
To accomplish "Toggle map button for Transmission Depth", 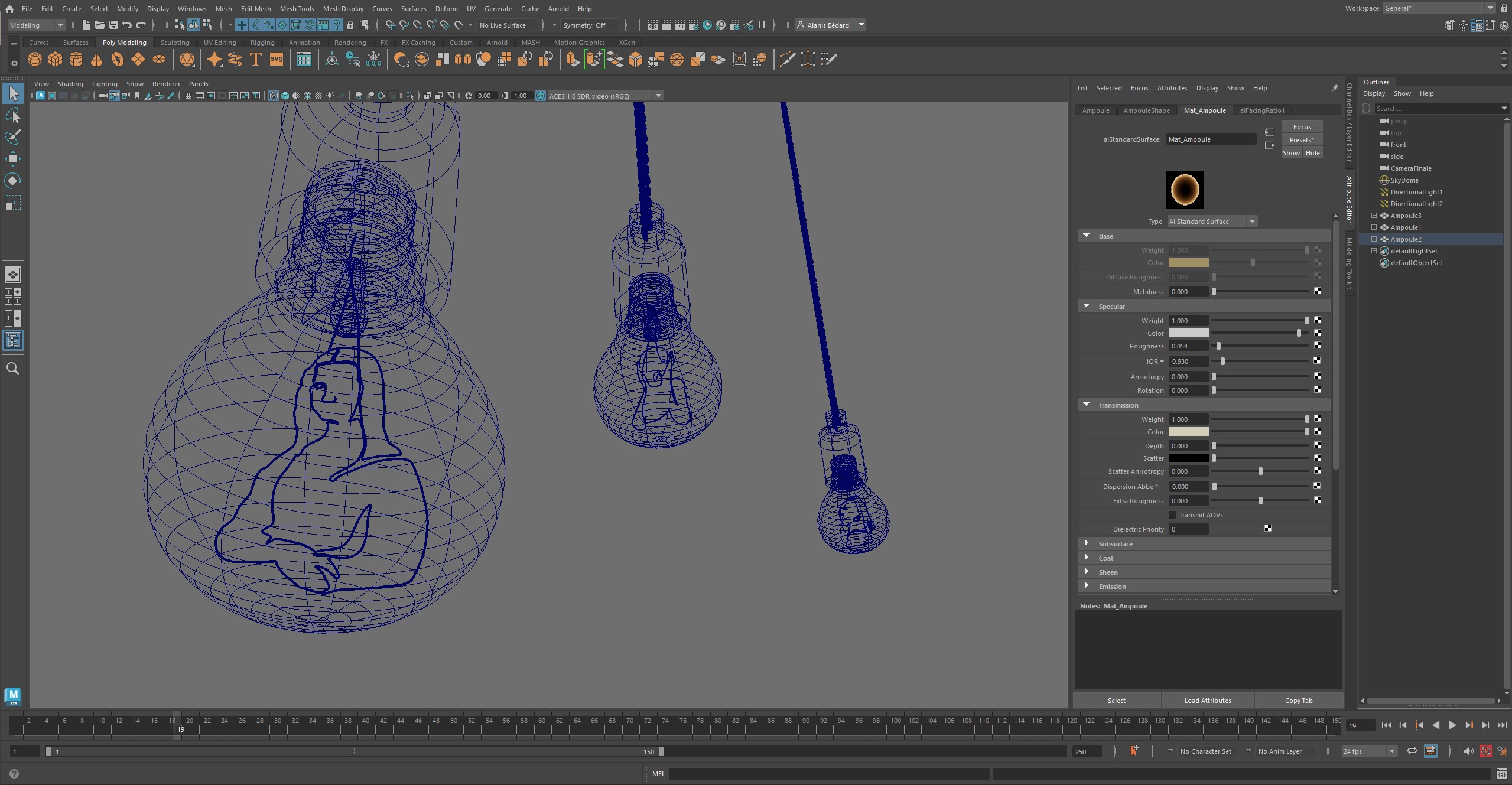I will pyautogui.click(x=1317, y=445).
